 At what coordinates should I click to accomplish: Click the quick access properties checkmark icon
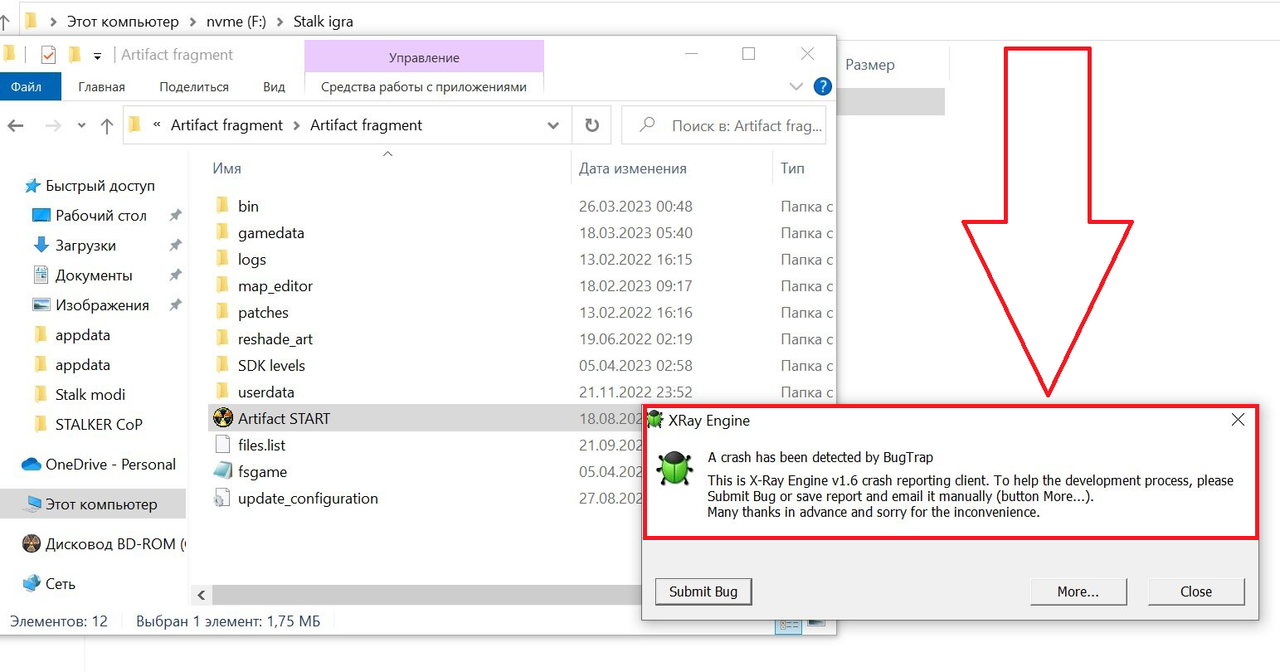click(48, 55)
